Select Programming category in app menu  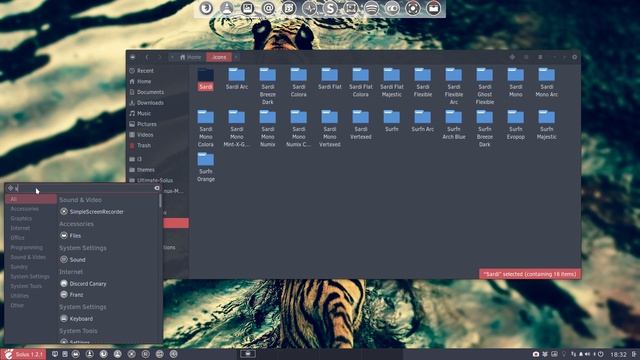click(x=31, y=247)
